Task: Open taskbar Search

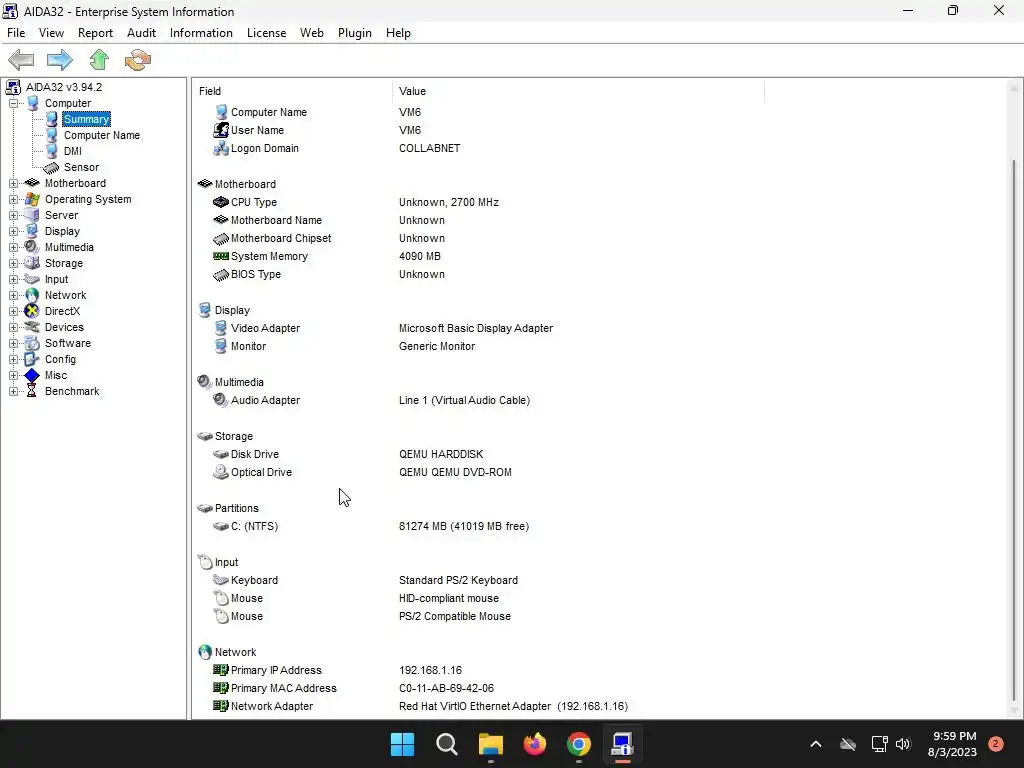Action: [447, 744]
